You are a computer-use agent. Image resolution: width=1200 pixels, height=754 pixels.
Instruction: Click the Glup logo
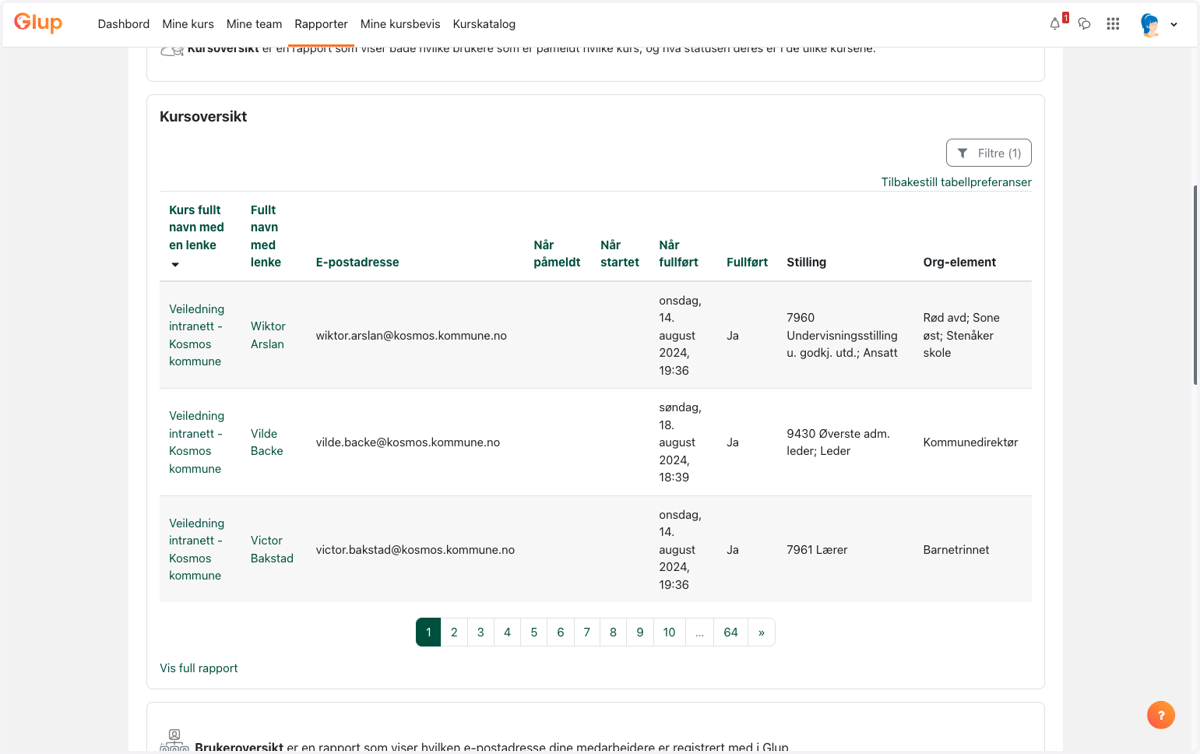38,22
